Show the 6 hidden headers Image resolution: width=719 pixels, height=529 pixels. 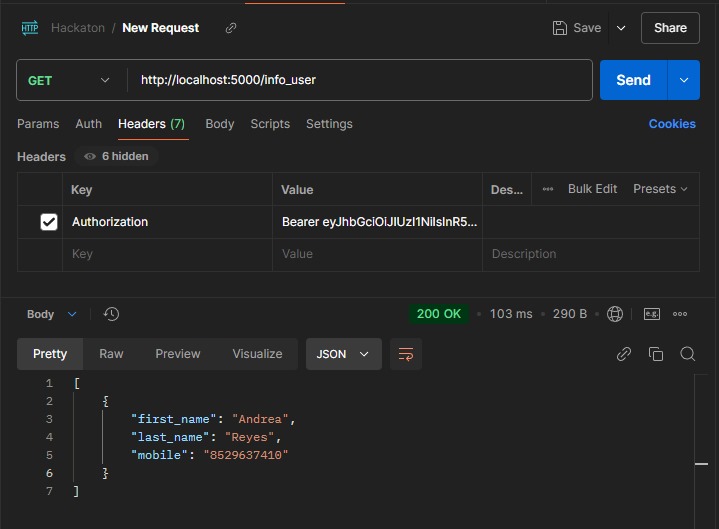click(116, 156)
